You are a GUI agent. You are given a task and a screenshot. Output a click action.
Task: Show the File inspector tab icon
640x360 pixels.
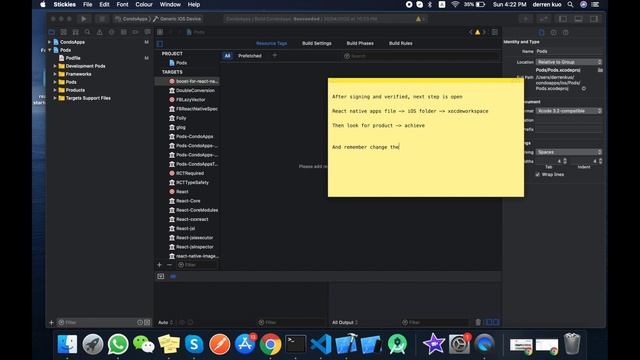[541, 32]
